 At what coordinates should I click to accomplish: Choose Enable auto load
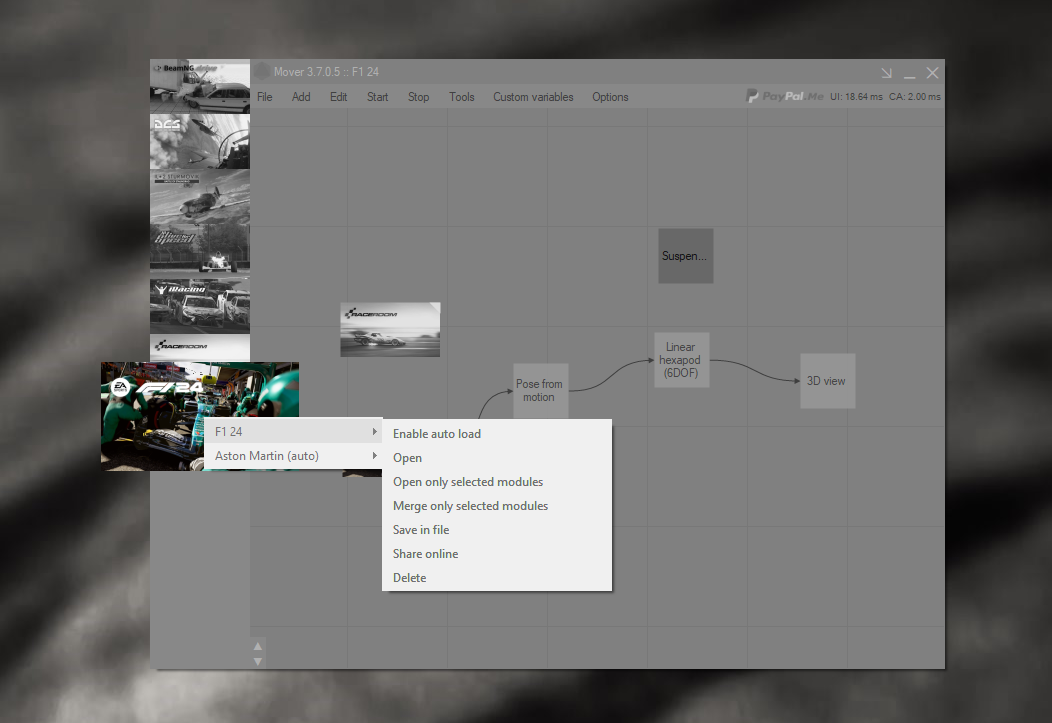click(496, 434)
